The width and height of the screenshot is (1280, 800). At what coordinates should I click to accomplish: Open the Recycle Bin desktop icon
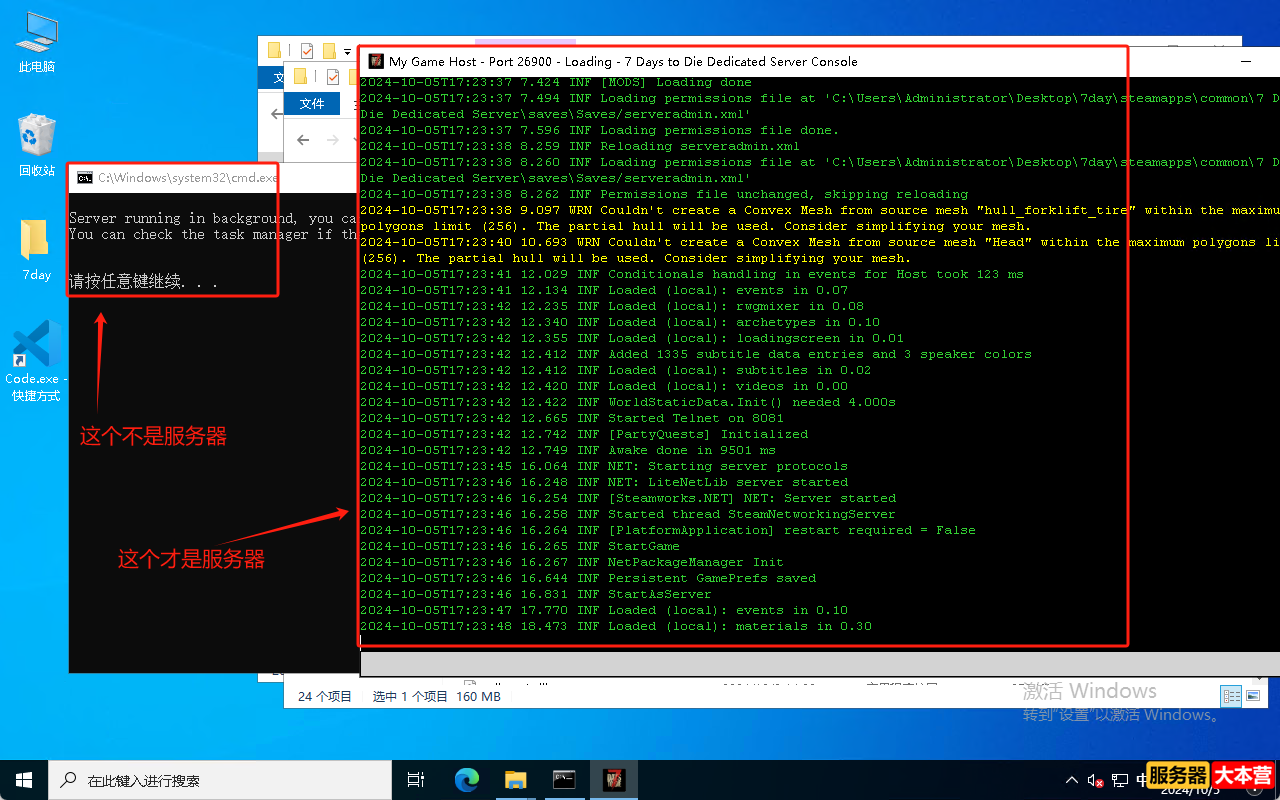click(x=37, y=145)
